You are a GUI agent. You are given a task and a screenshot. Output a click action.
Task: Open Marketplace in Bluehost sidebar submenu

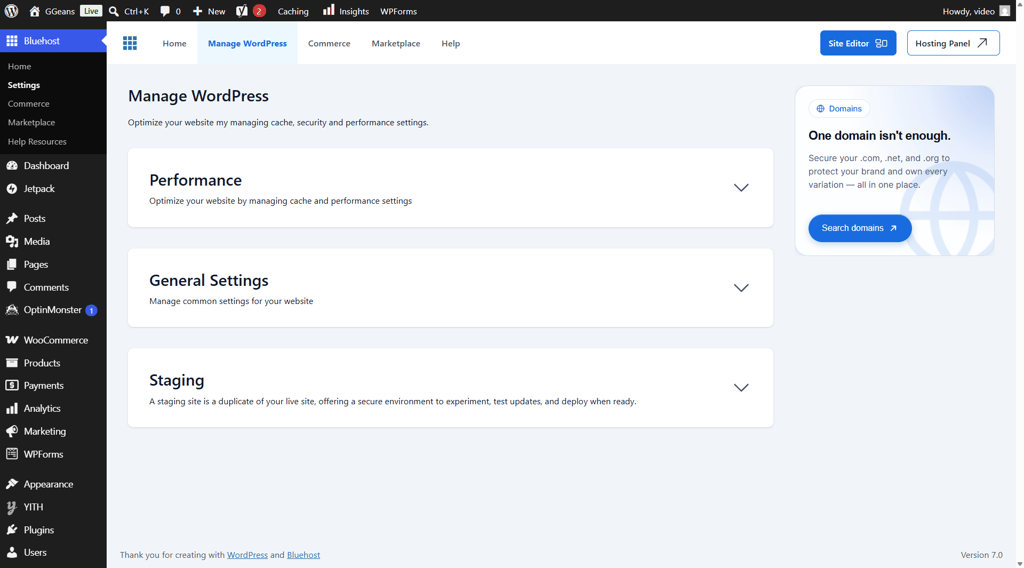(31, 123)
